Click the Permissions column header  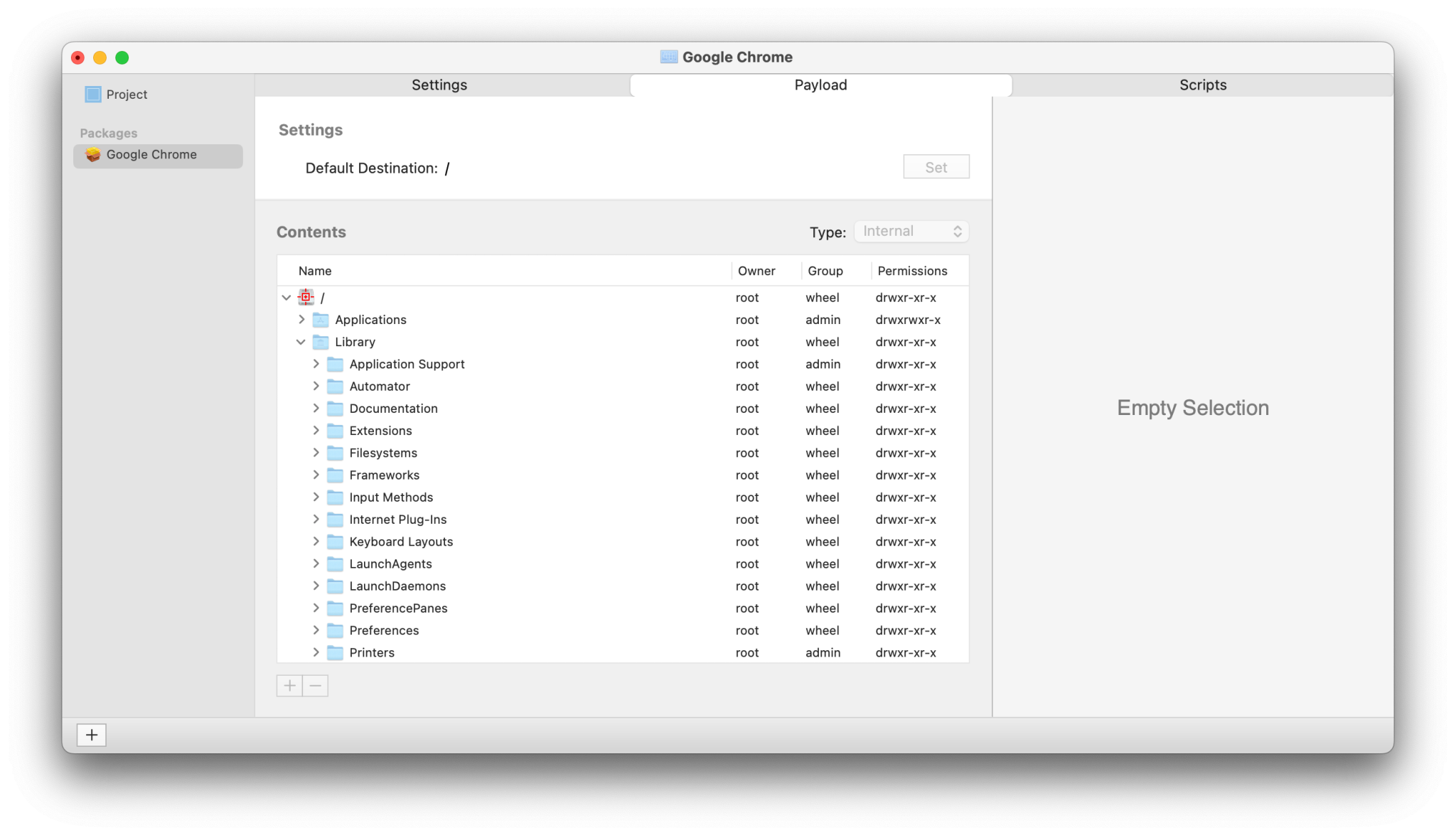(x=912, y=271)
